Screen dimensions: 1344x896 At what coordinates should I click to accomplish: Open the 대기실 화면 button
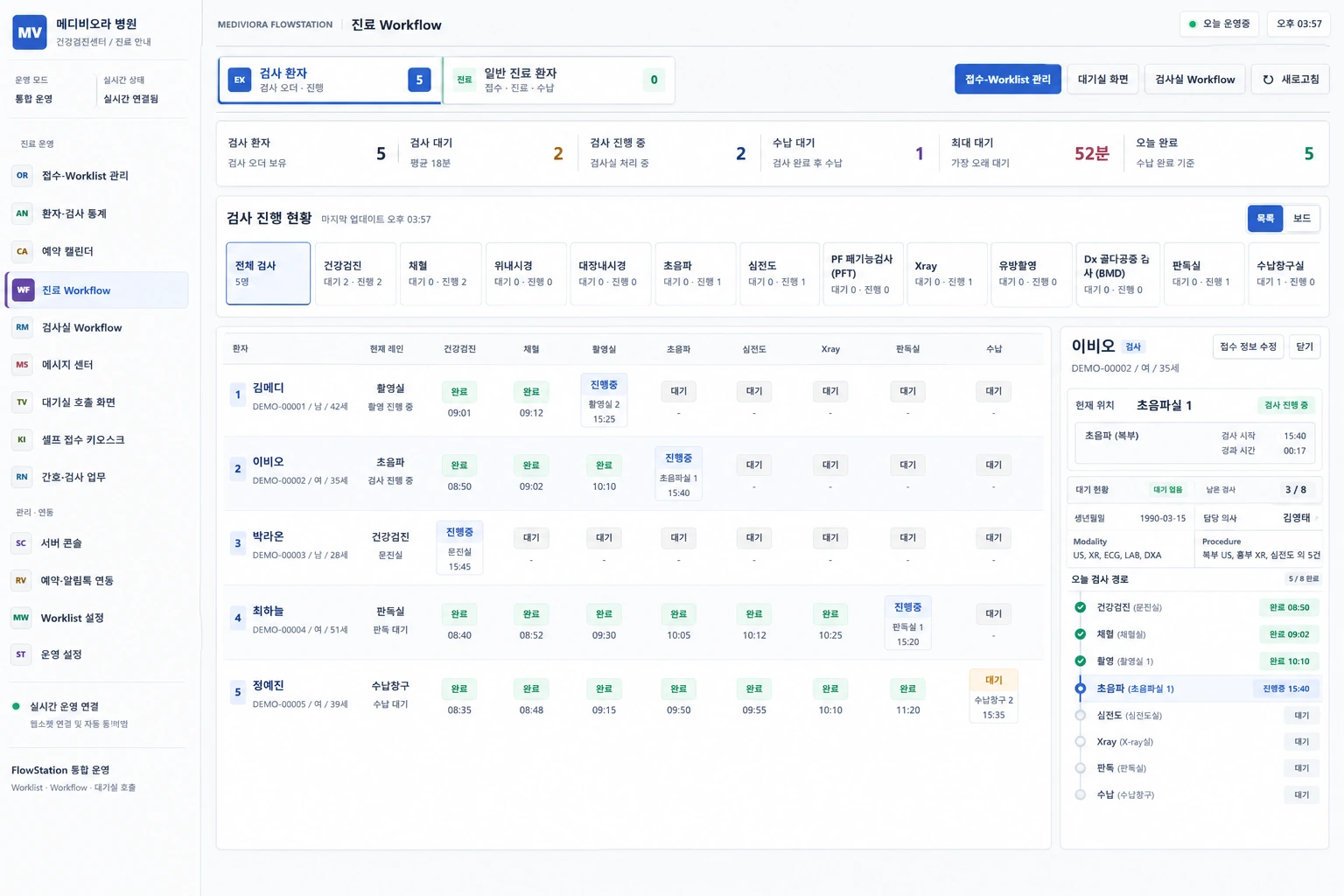[1102, 80]
